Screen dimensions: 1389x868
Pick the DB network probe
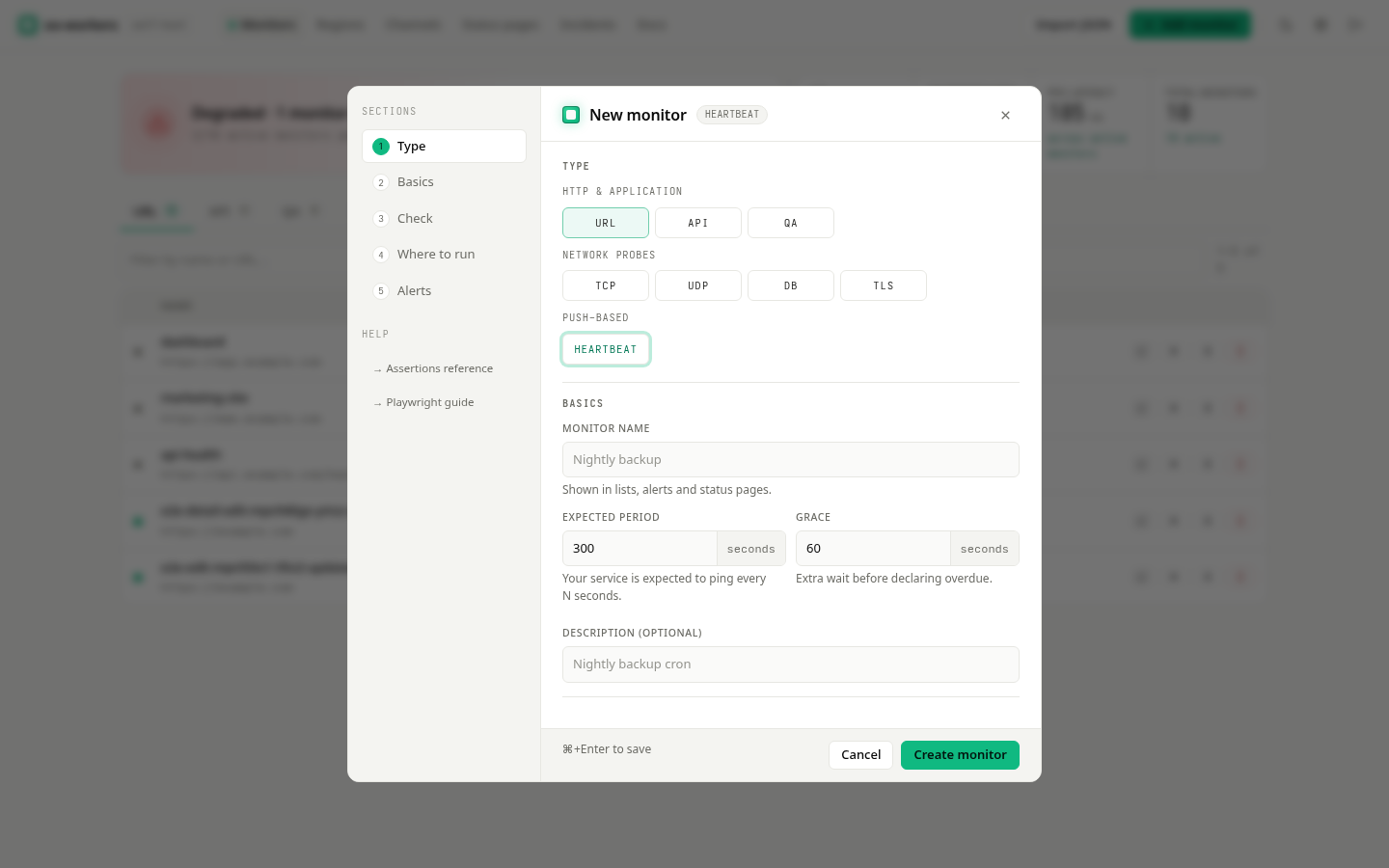[791, 285]
